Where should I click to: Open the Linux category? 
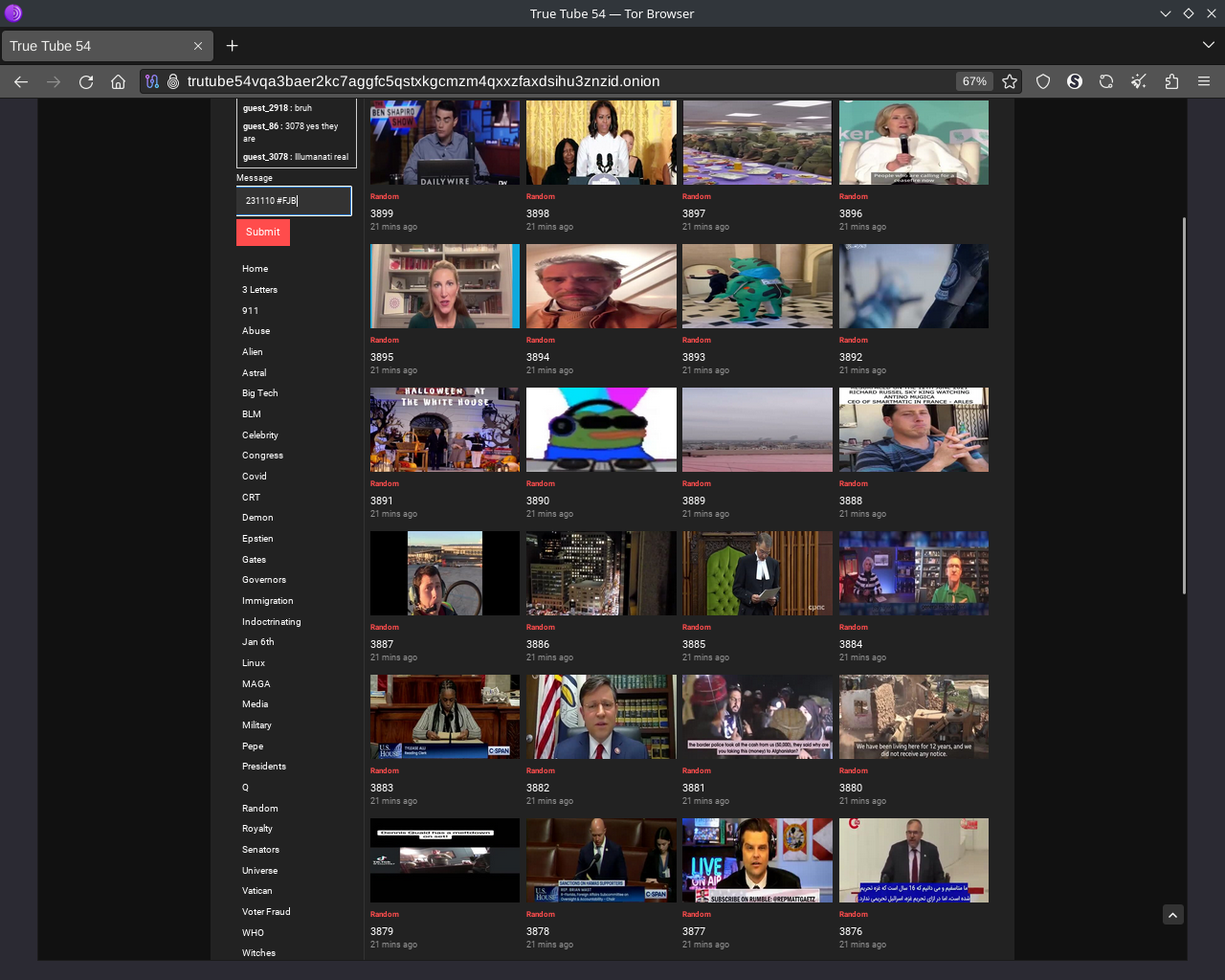point(253,663)
